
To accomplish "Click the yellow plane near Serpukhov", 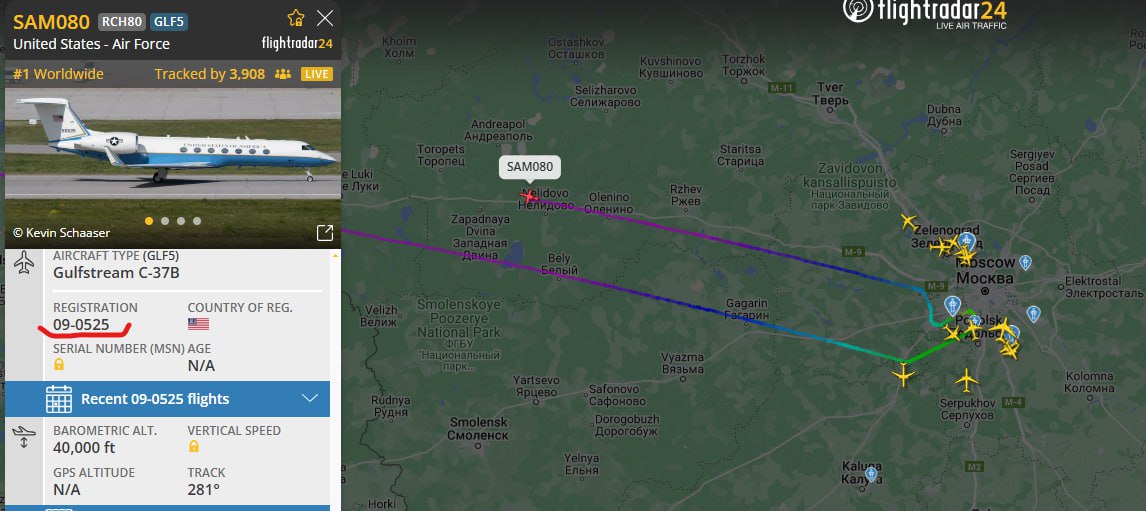I will coord(966,379).
